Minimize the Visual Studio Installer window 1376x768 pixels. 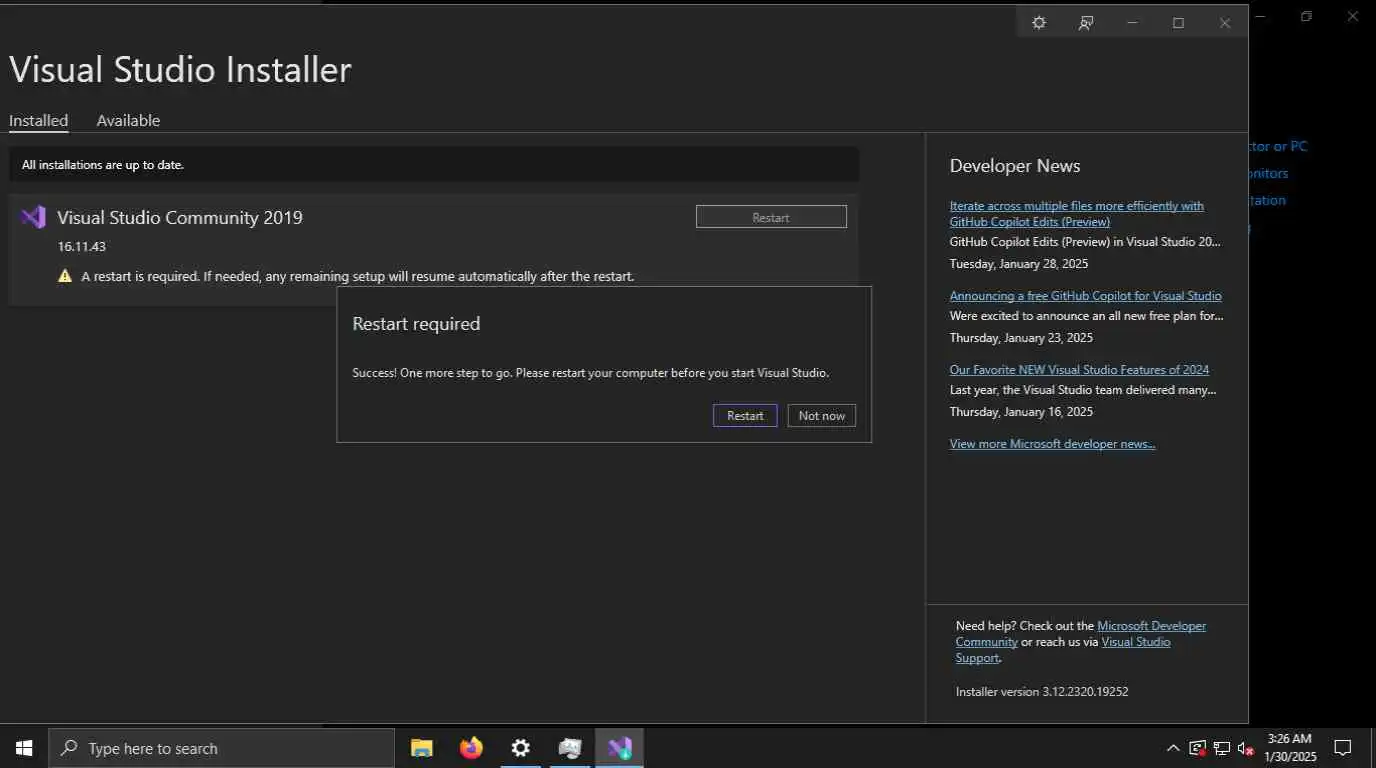(x=1132, y=22)
